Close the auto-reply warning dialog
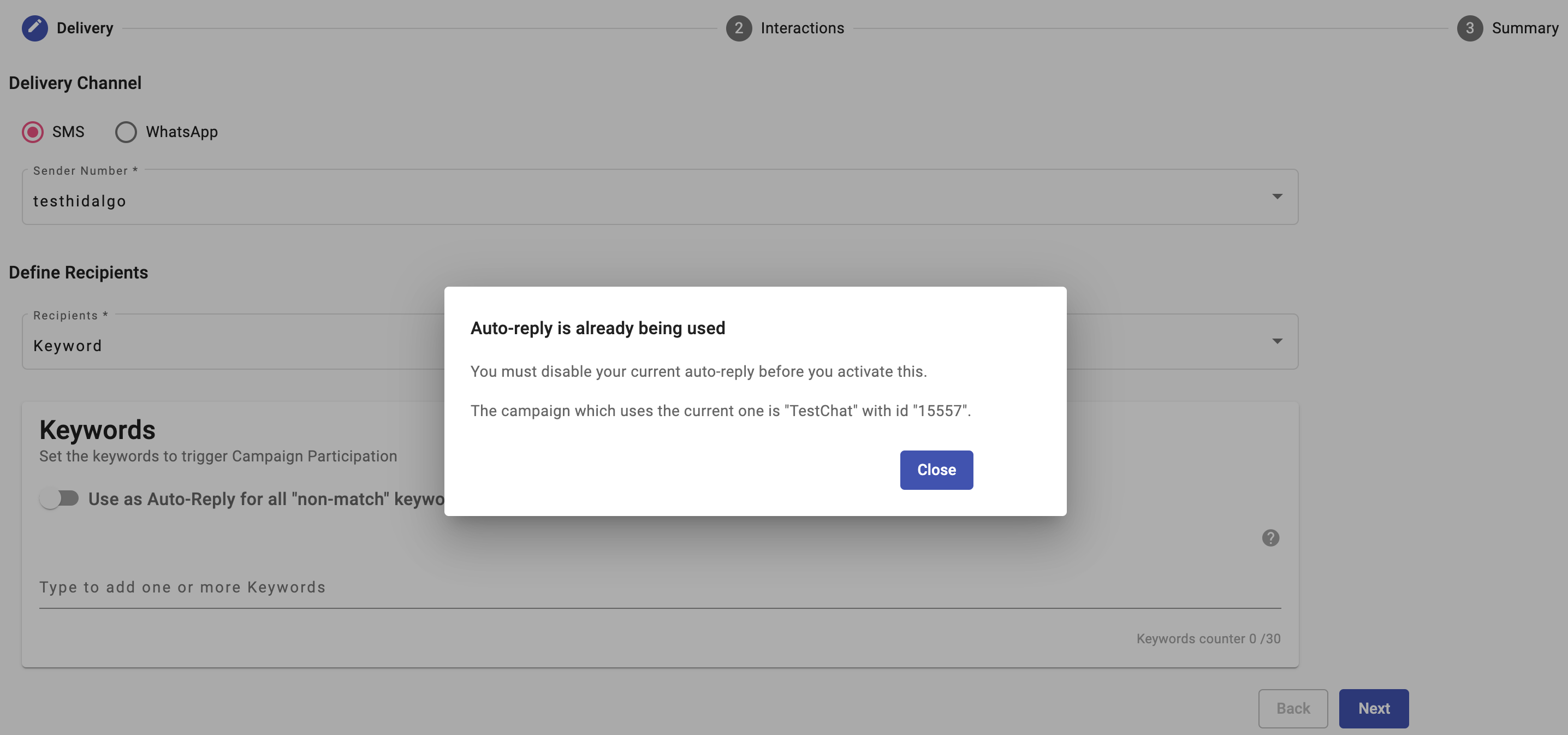1568x735 pixels. pyautogui.click(x=936, y=470)
